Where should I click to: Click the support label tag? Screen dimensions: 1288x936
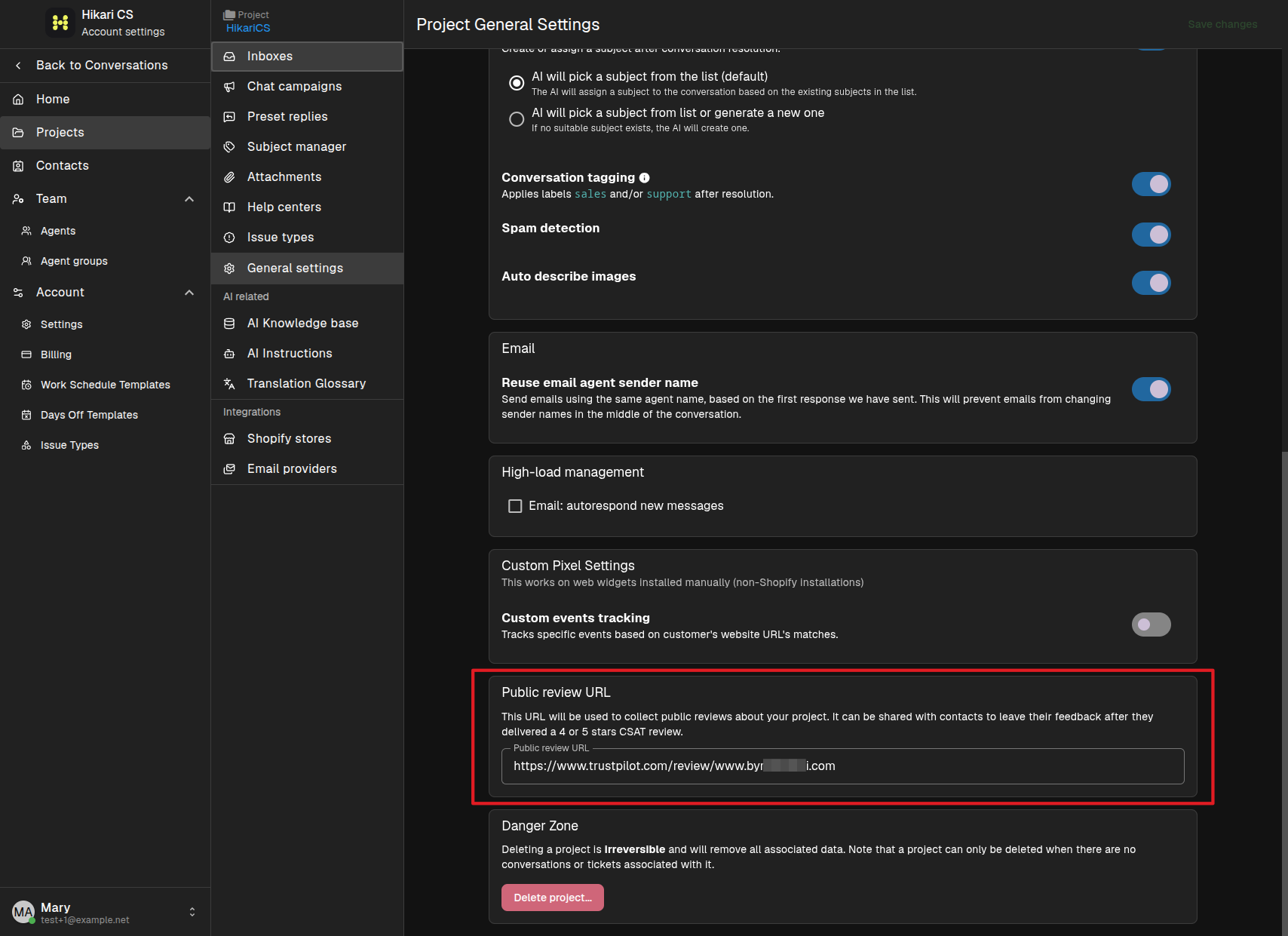(x=669, y=195)
